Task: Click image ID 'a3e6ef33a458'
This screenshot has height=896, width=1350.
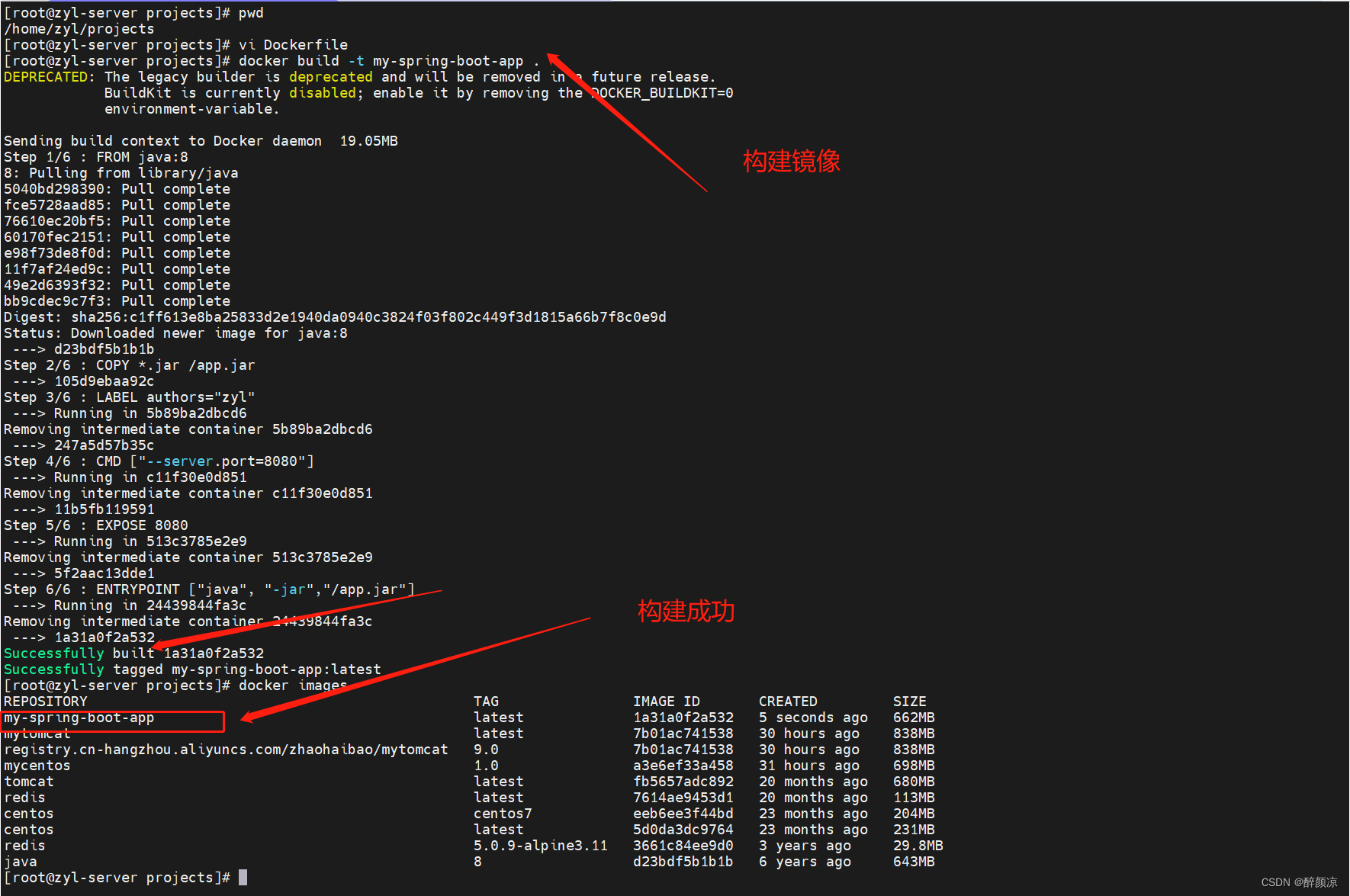Action: (683, 766)
